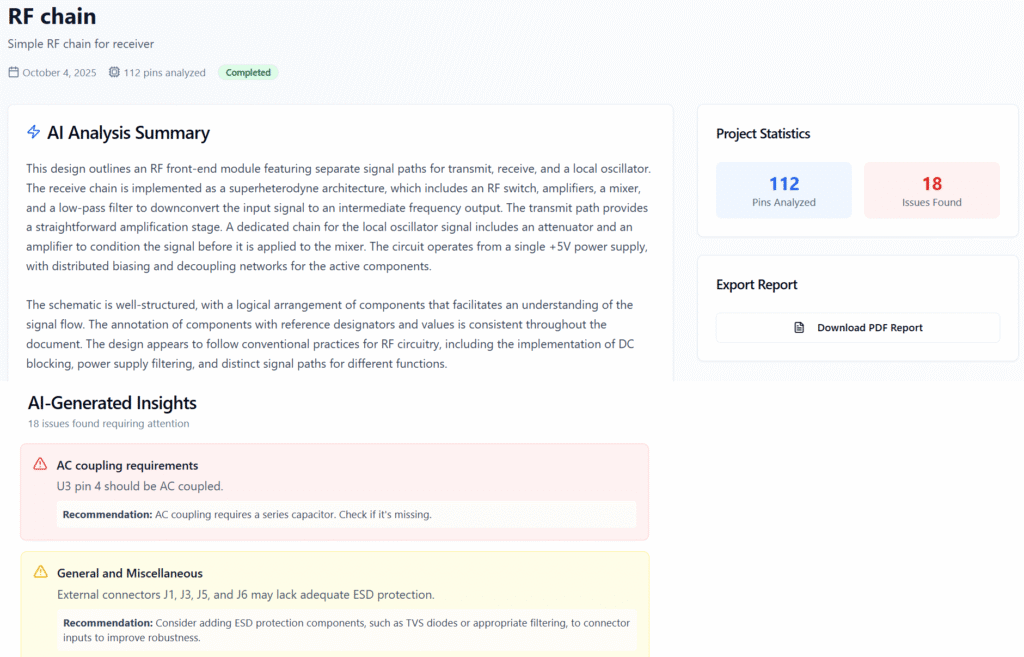Click the AI Analysis Summary heading
Screen dimensions: 1024x657
(x=128, y=133)
